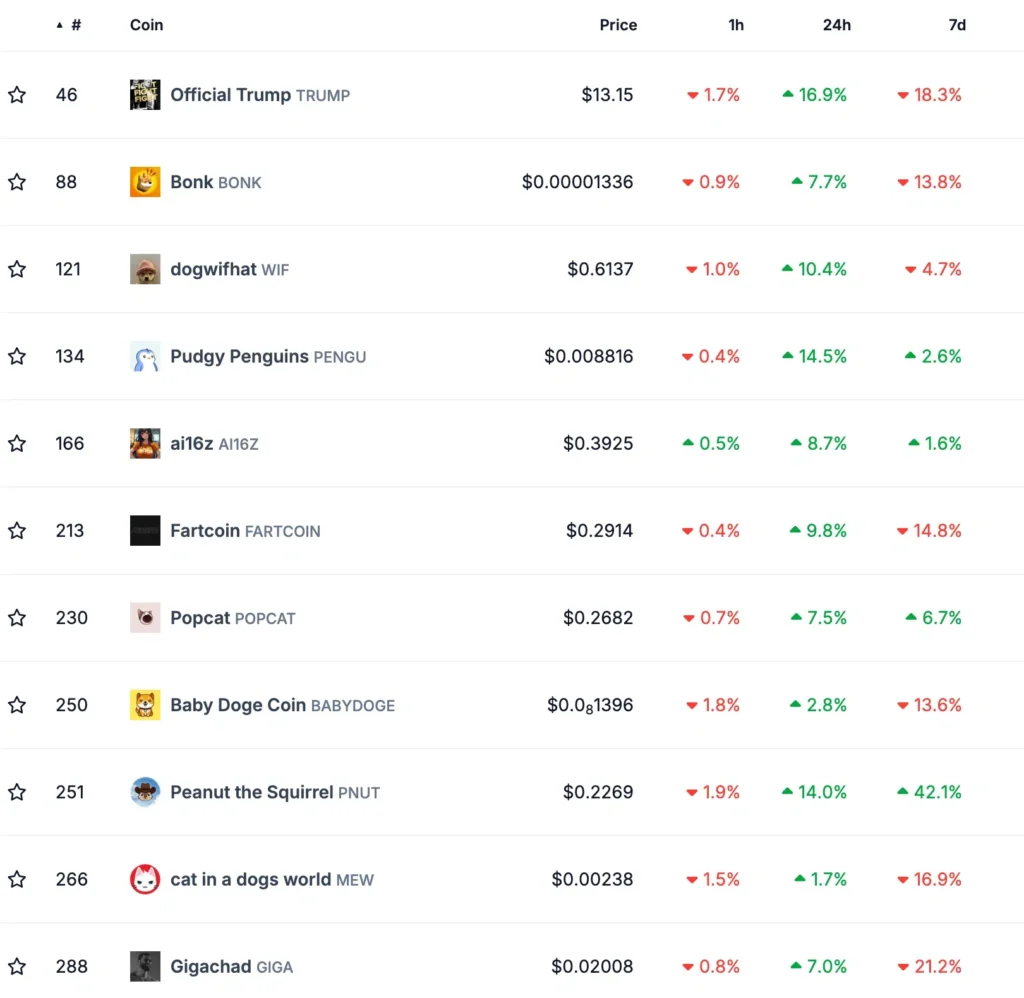
Task: Click the Official Trump coin logo
Action: click(x=145, y=95)
